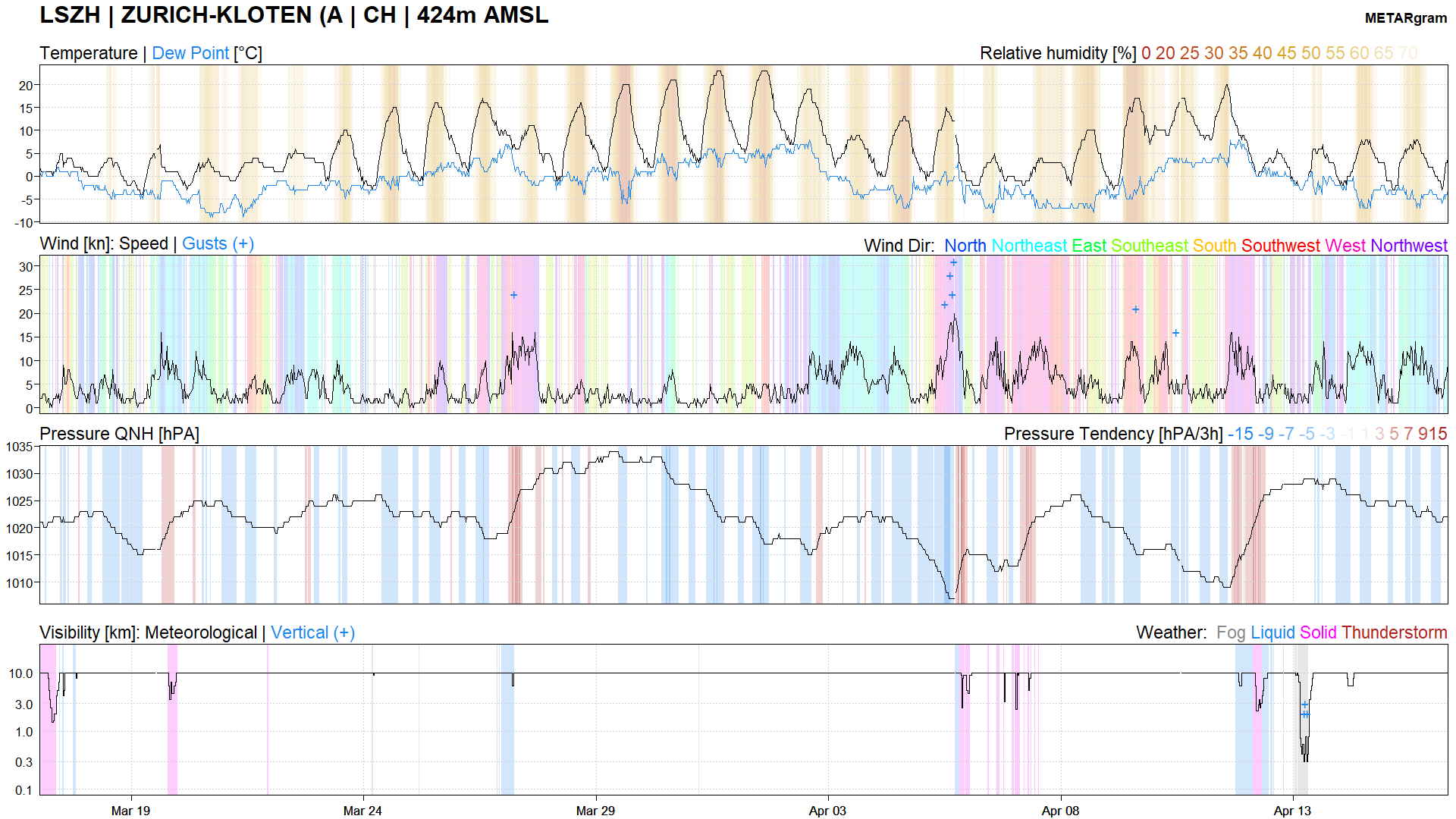Click the METARgram label in the corner
The height and width of the screenshot is (819, 1456).
(x=1405, y=18)
